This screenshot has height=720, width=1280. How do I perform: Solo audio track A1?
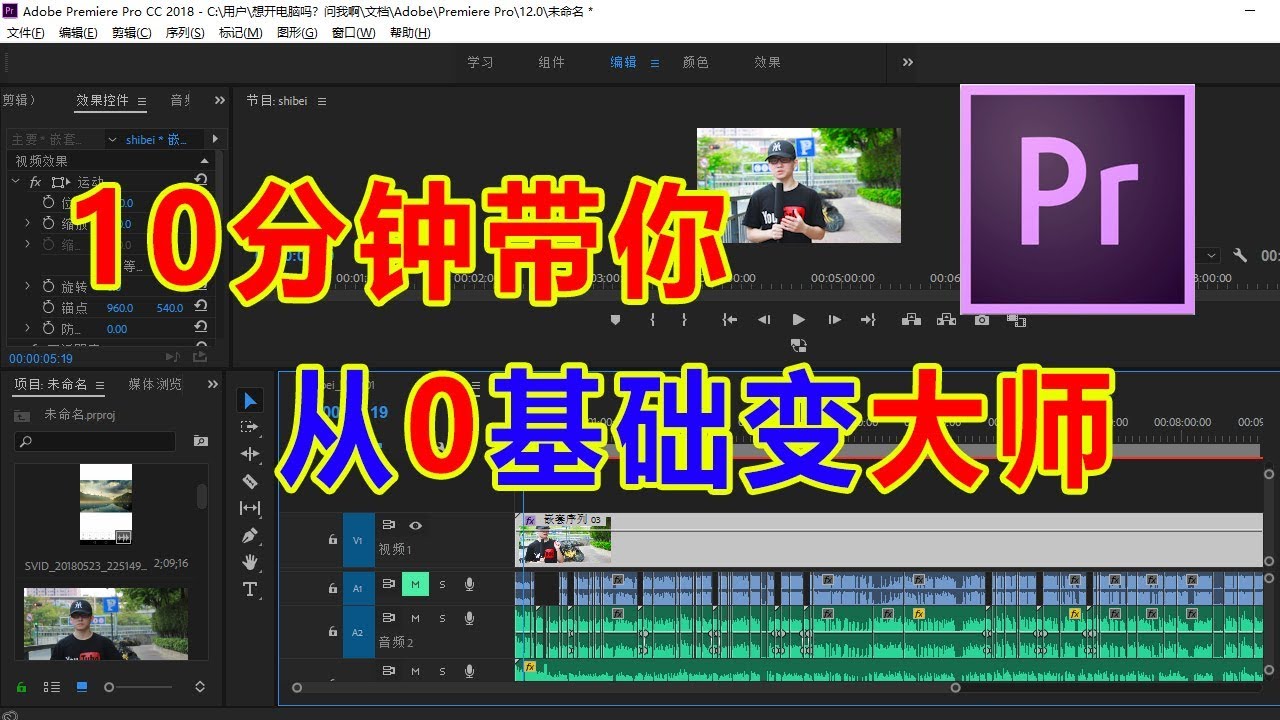coord(442,585)
